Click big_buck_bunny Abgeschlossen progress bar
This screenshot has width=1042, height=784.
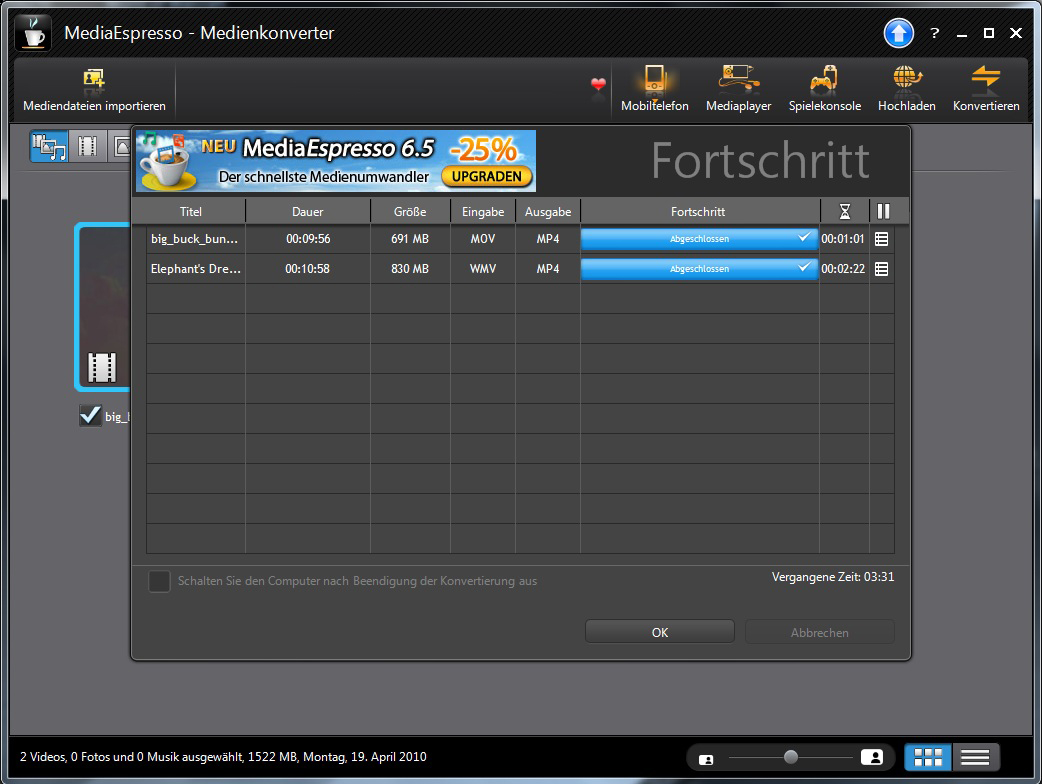click(x=699, y=239)
